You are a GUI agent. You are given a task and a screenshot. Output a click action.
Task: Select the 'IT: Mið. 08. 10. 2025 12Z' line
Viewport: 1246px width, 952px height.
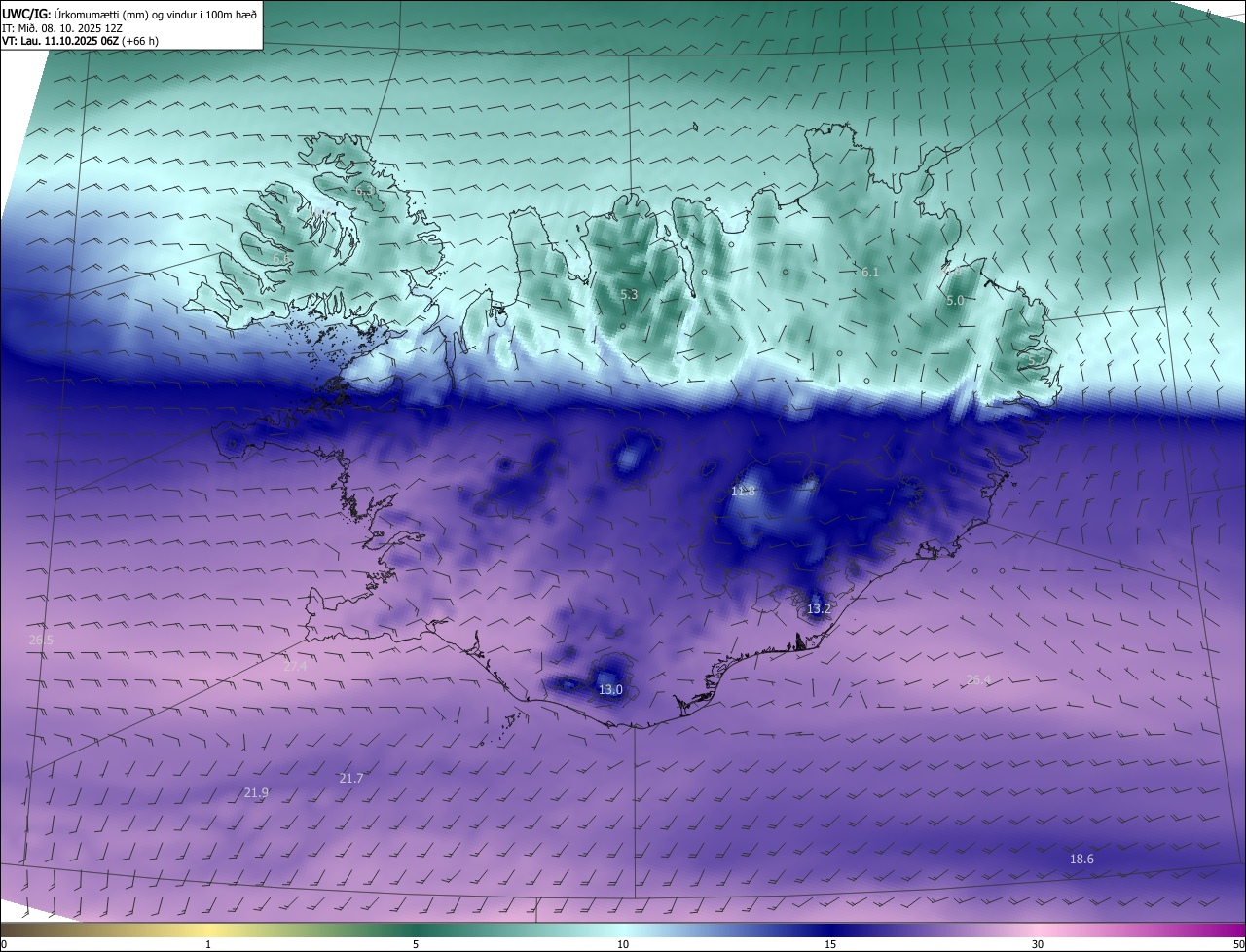(x=61, y=27)
